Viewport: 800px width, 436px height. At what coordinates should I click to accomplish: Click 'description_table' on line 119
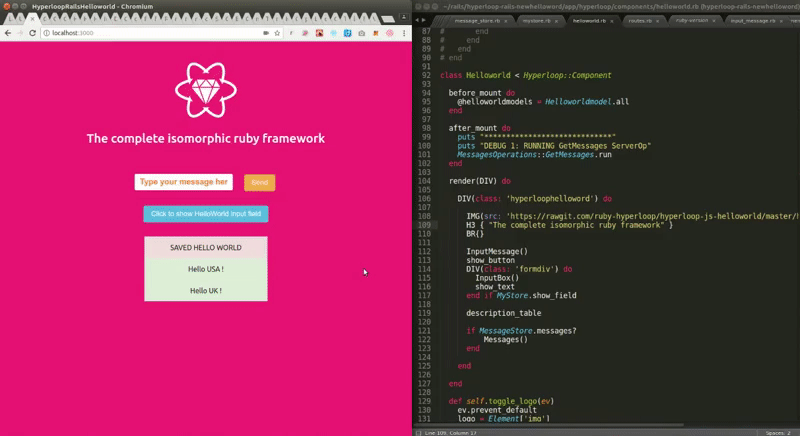(x=504, y=313)
